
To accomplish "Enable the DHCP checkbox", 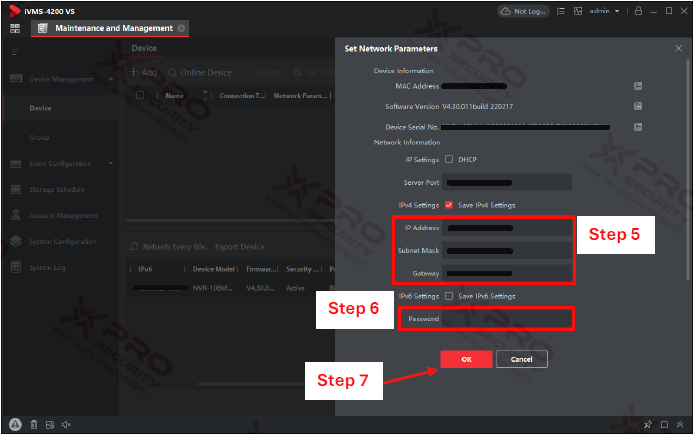I will point(449,159).
